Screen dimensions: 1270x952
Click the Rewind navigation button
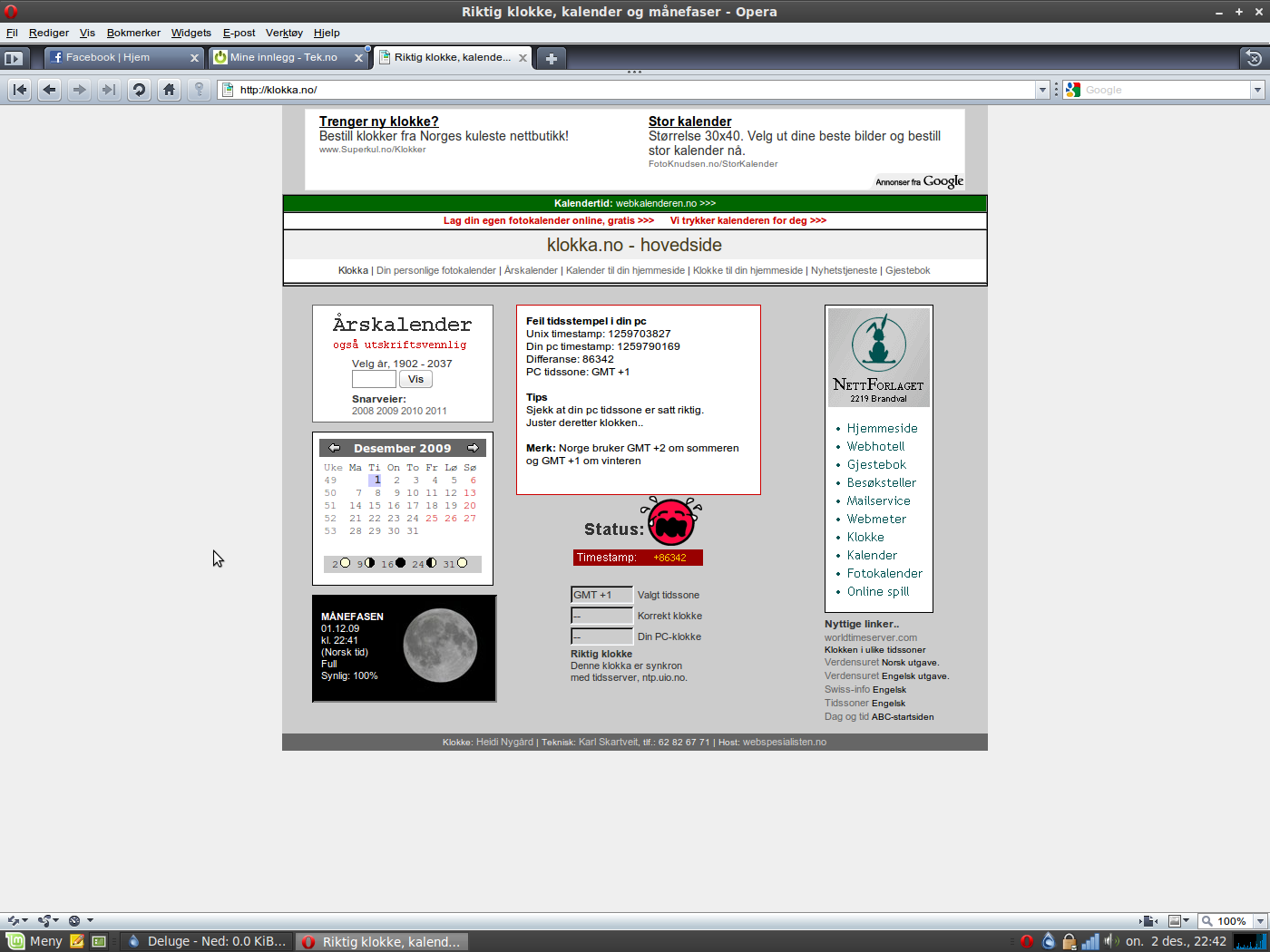click(20, 90)
